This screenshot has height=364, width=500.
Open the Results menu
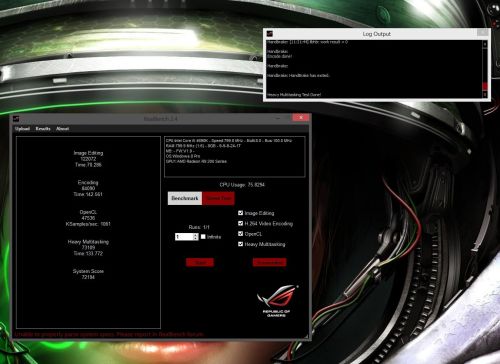click(x=43, y=129)
